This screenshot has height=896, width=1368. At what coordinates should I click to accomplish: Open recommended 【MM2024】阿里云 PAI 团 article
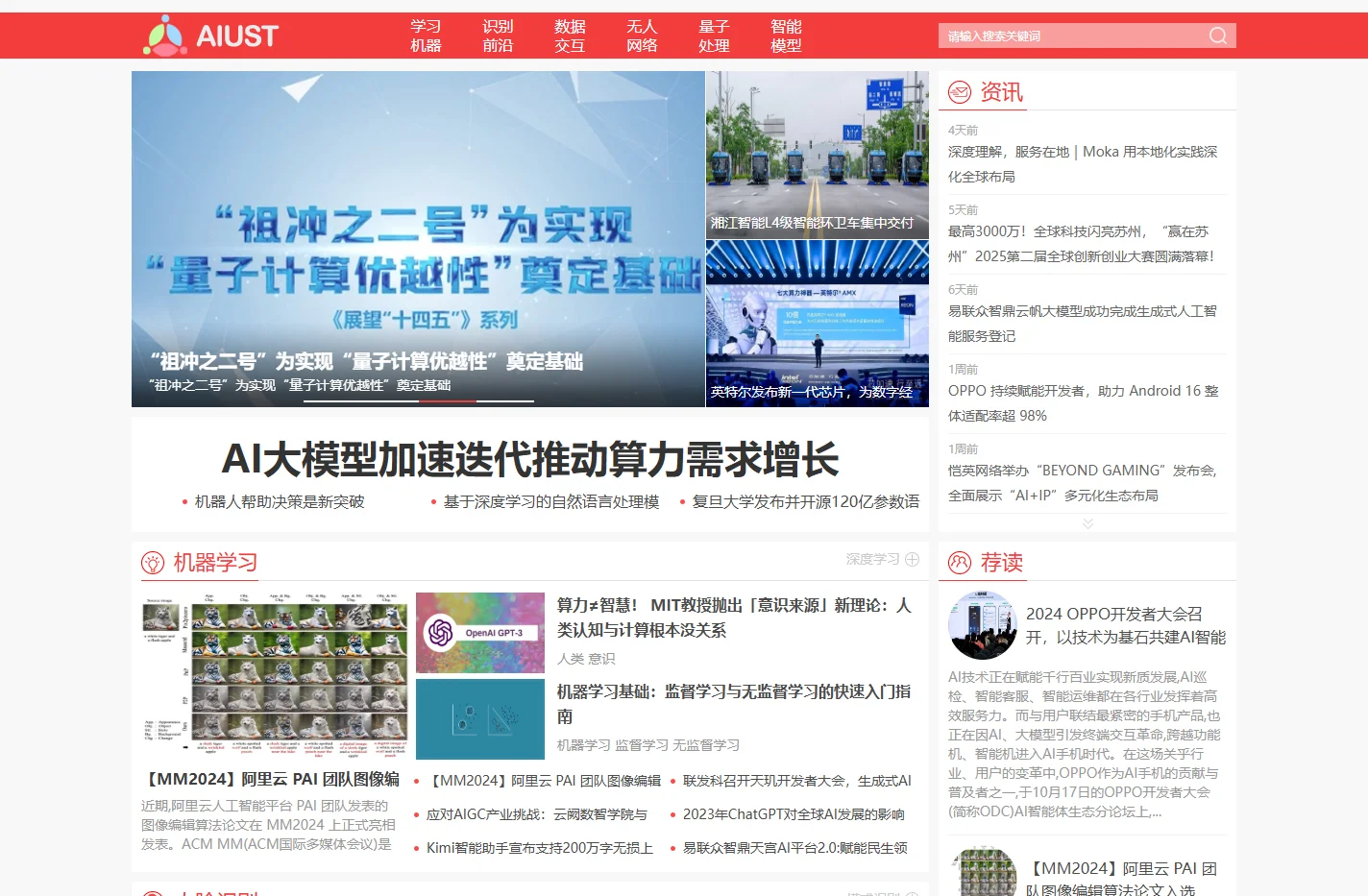coord(1122,880)
